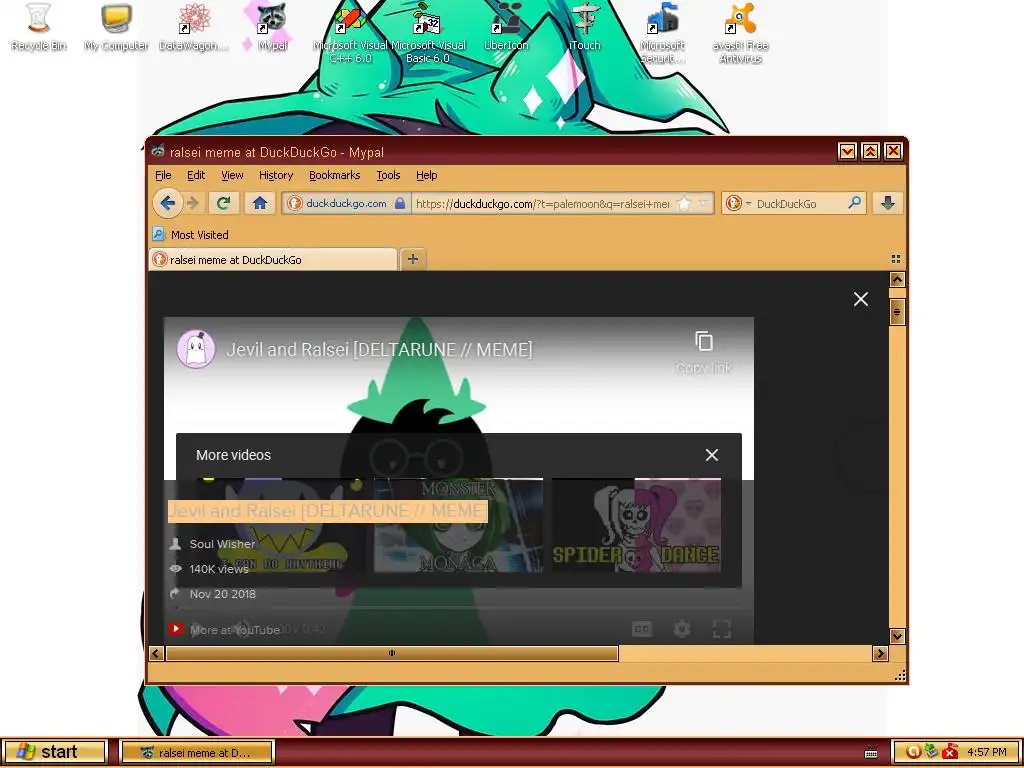Screen dimensions: 1024x768
Task: Follow the More at YouTube link
Action: pyautogui.click(x=234, y=630)
